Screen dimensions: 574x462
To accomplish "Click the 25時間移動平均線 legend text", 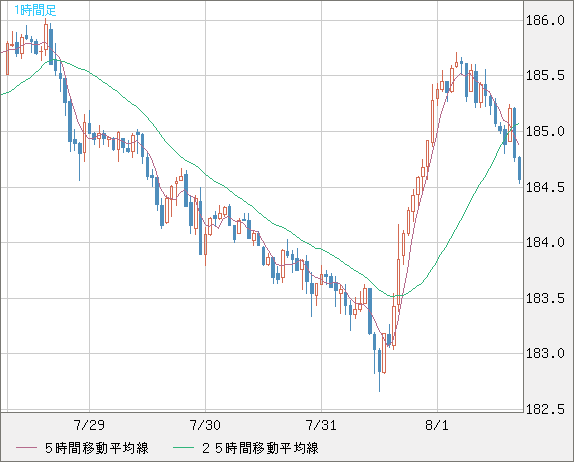I will point(260,448).
